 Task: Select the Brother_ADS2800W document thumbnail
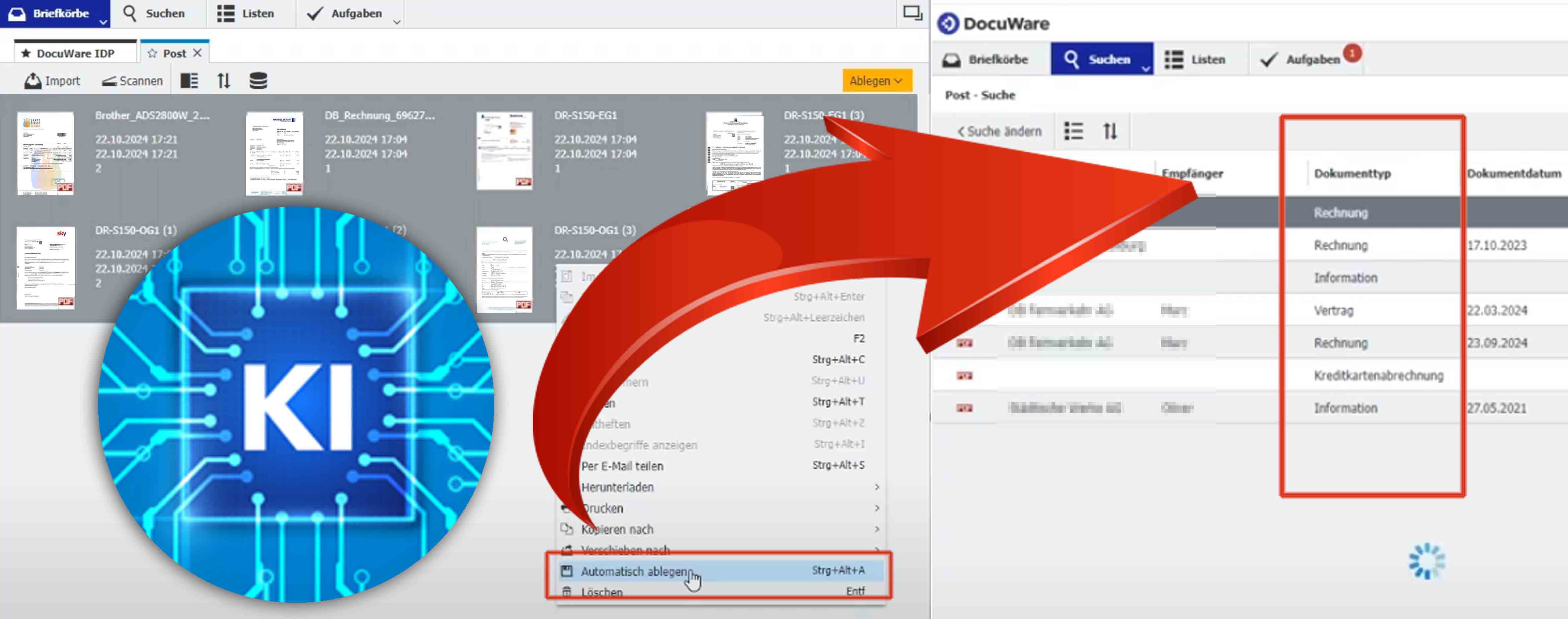pyautogui.click(x=46, y=153)
